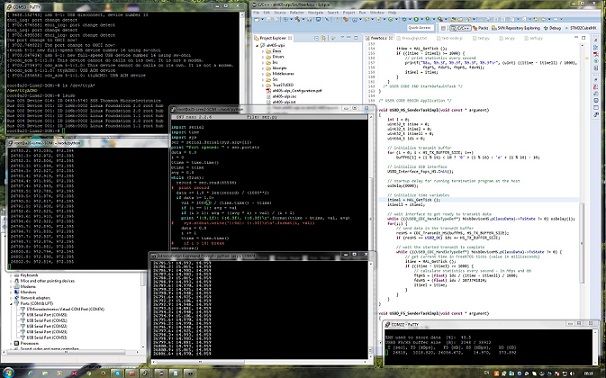This screenshot has width=606, height=378.
Task: Focus Eclipse's Quick Access field
Action: [x=420, y=28]
